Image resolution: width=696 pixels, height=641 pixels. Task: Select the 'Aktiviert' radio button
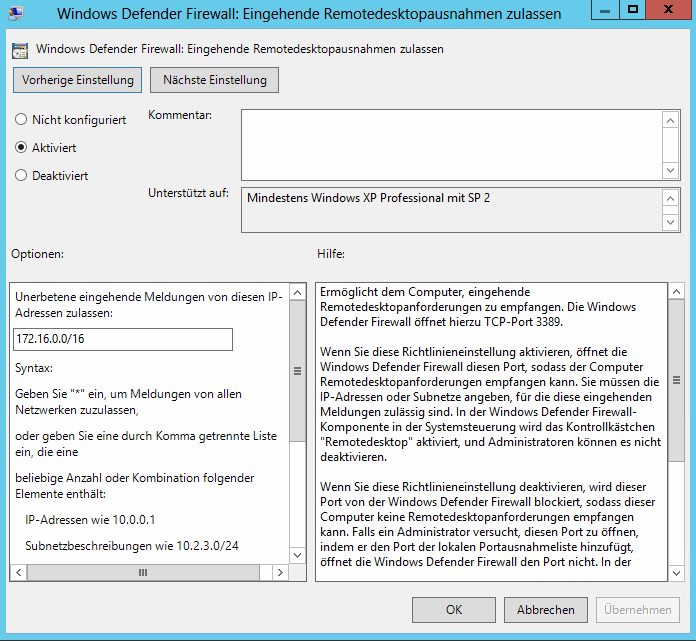(21, 148)
